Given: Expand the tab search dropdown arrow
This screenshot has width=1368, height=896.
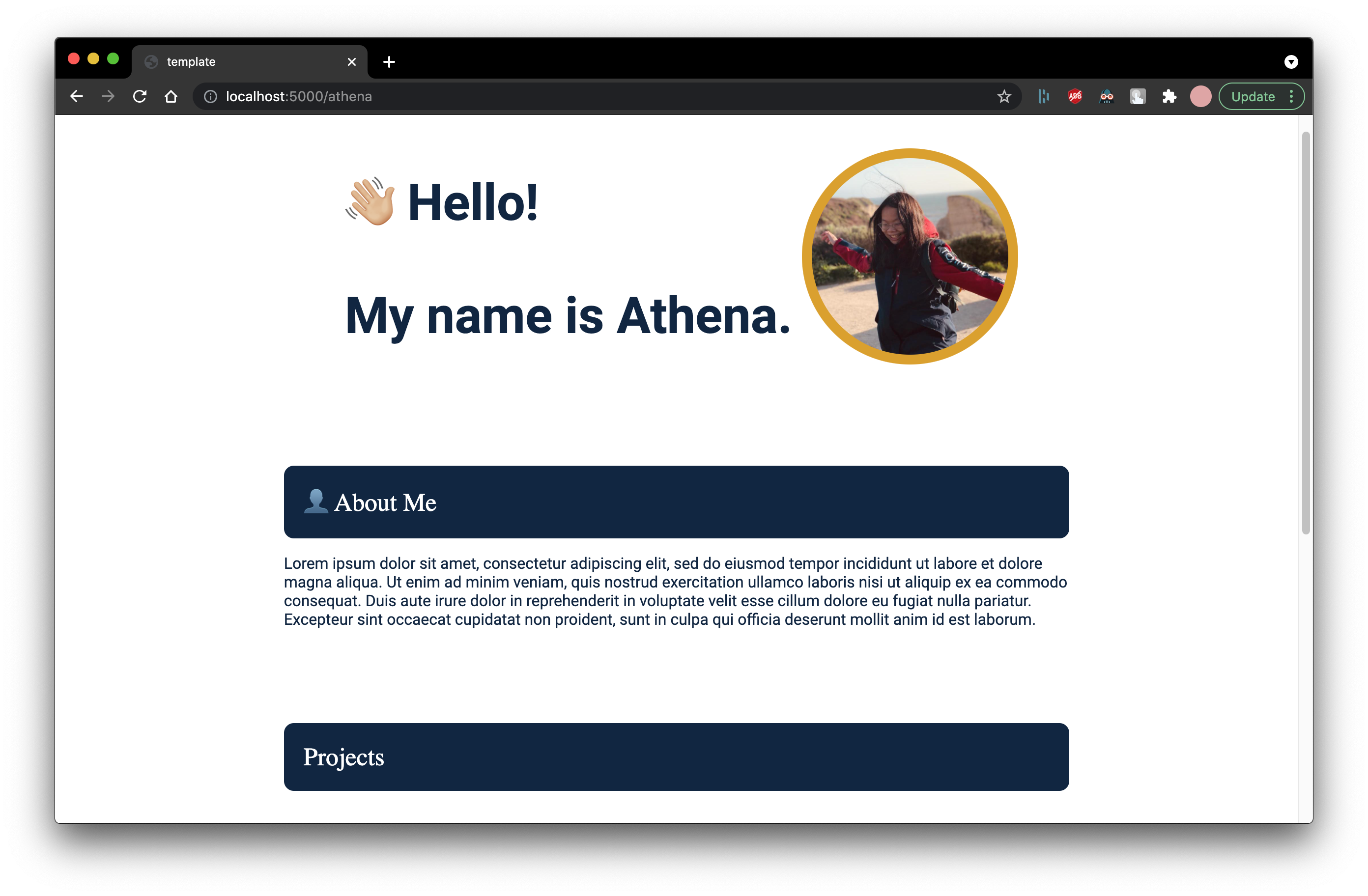Looking at the screenshot, I should [x=1291, y=61].
